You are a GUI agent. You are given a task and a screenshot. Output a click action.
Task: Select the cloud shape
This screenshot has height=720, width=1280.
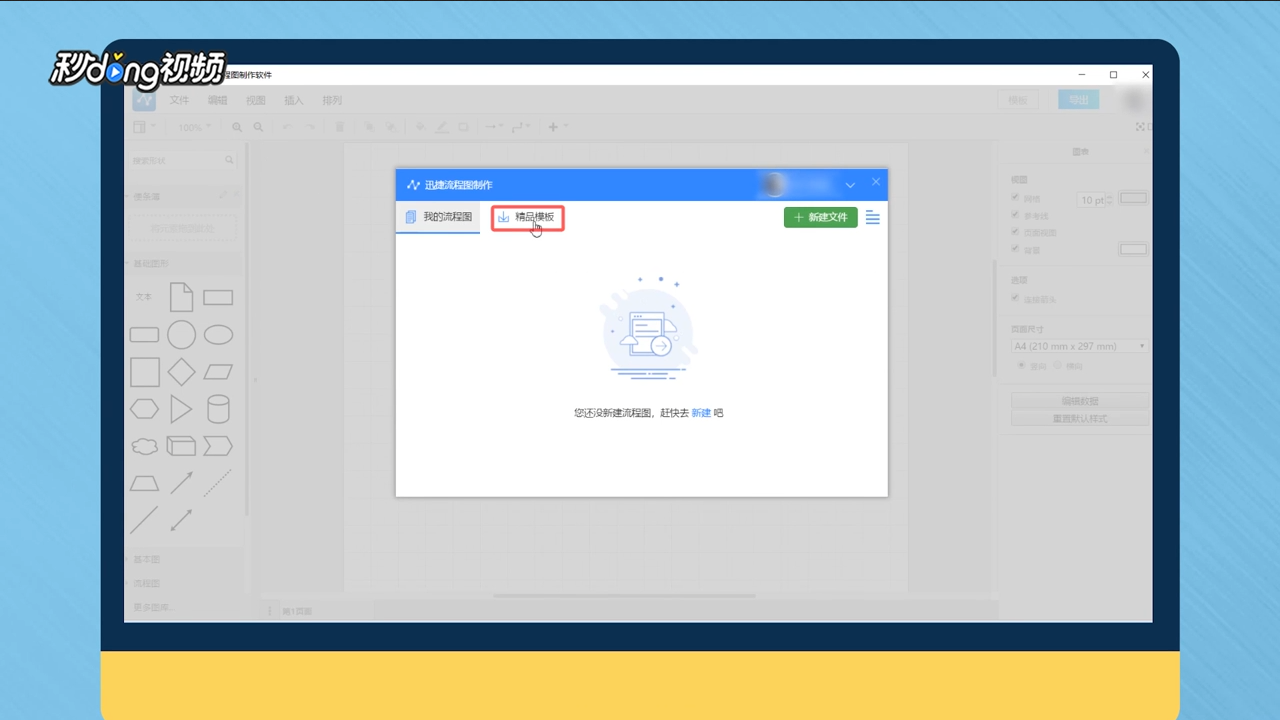[145, 446]
